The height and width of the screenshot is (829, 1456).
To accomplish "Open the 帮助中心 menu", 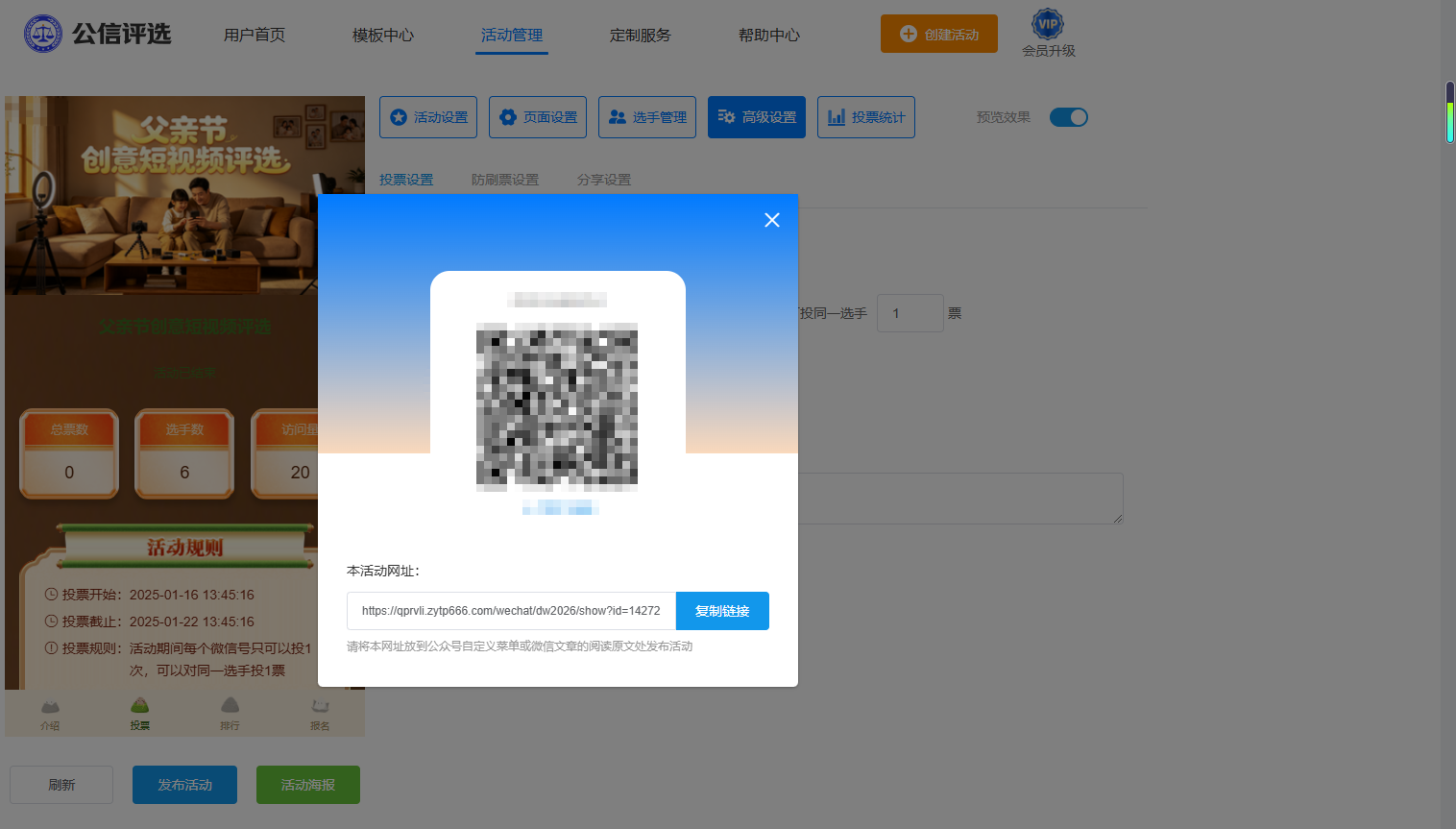I will pos(769,35).
